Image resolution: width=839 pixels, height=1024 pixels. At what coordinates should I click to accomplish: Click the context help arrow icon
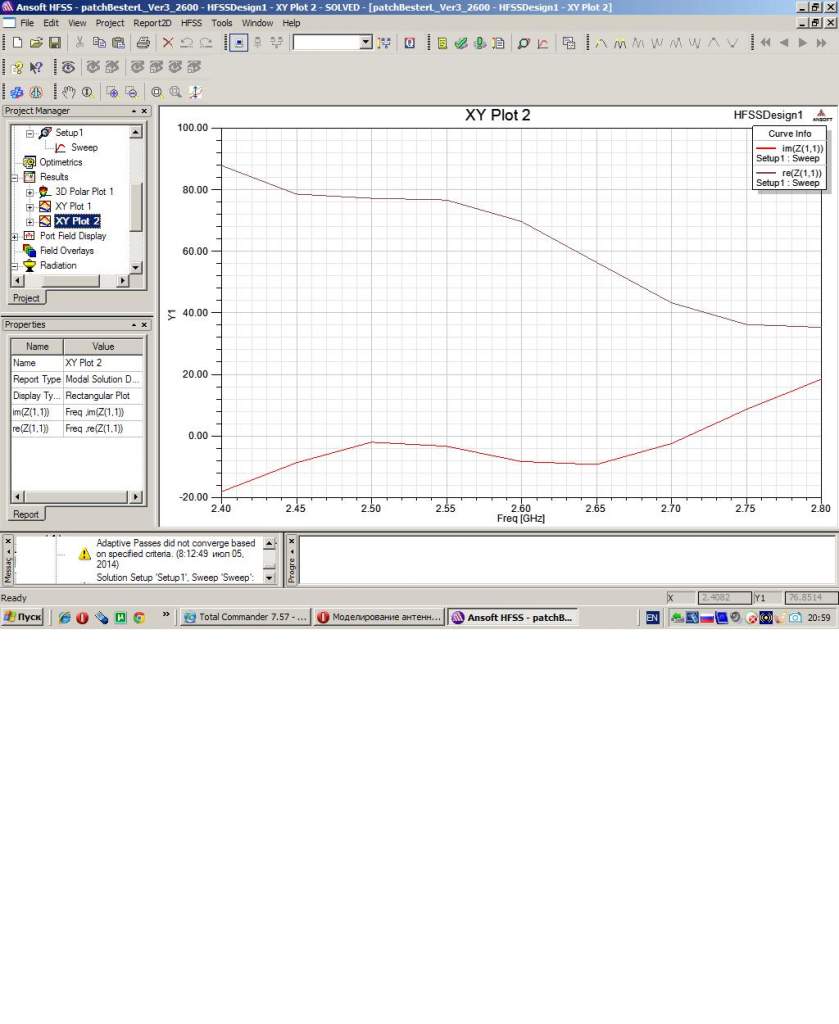point(36,68)
